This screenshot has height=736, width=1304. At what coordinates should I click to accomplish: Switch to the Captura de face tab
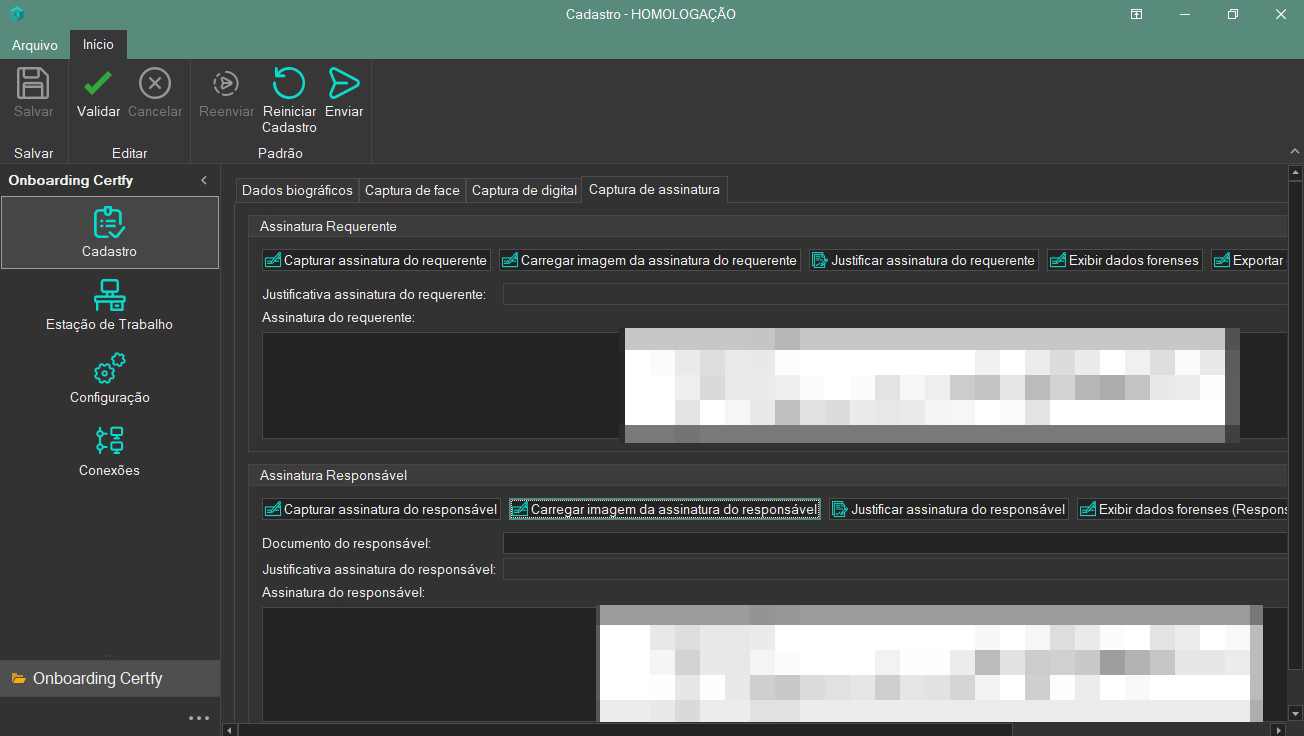point(412,190)
